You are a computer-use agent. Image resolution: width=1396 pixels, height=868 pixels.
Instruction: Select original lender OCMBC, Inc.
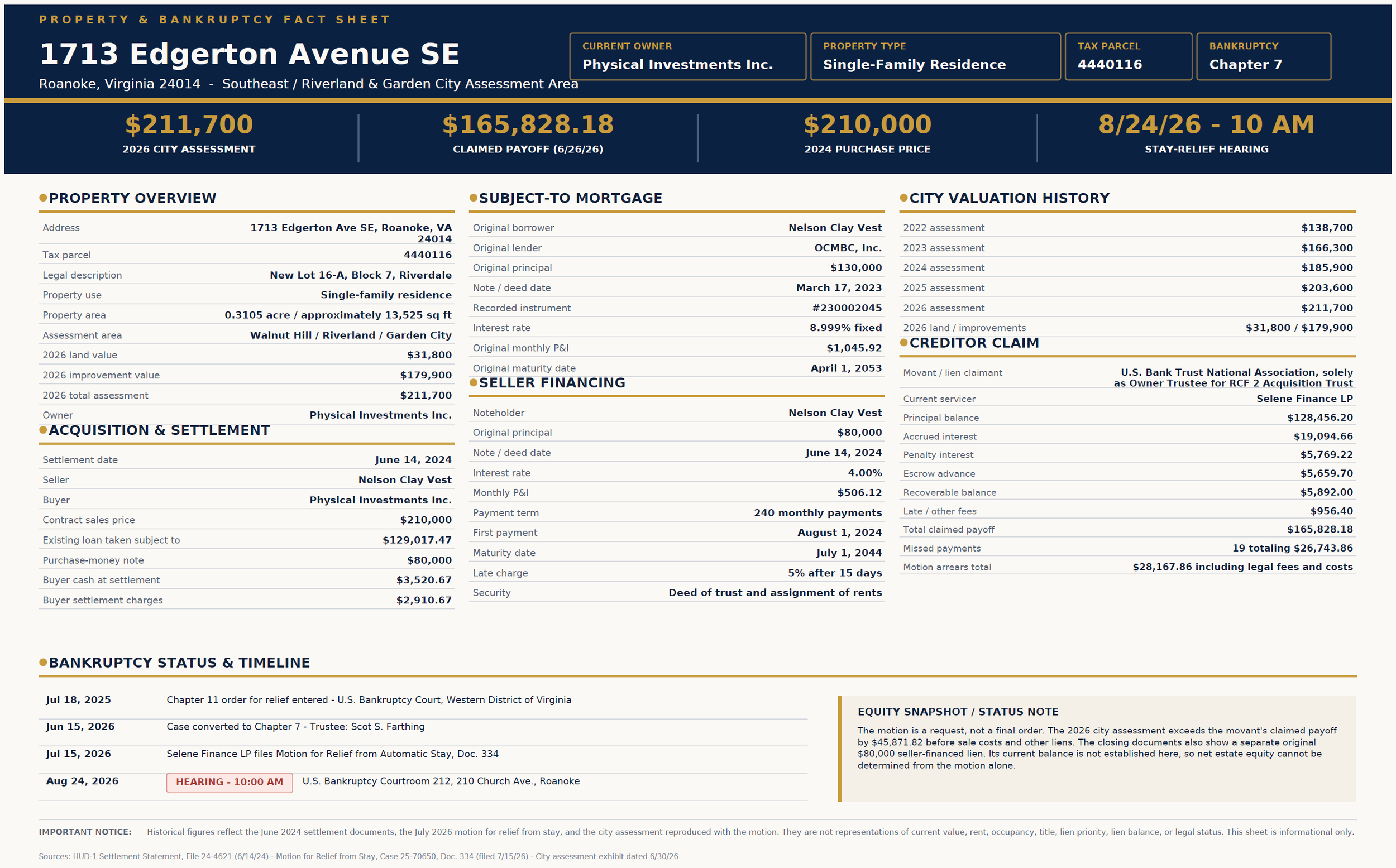(x=848, y=248)
